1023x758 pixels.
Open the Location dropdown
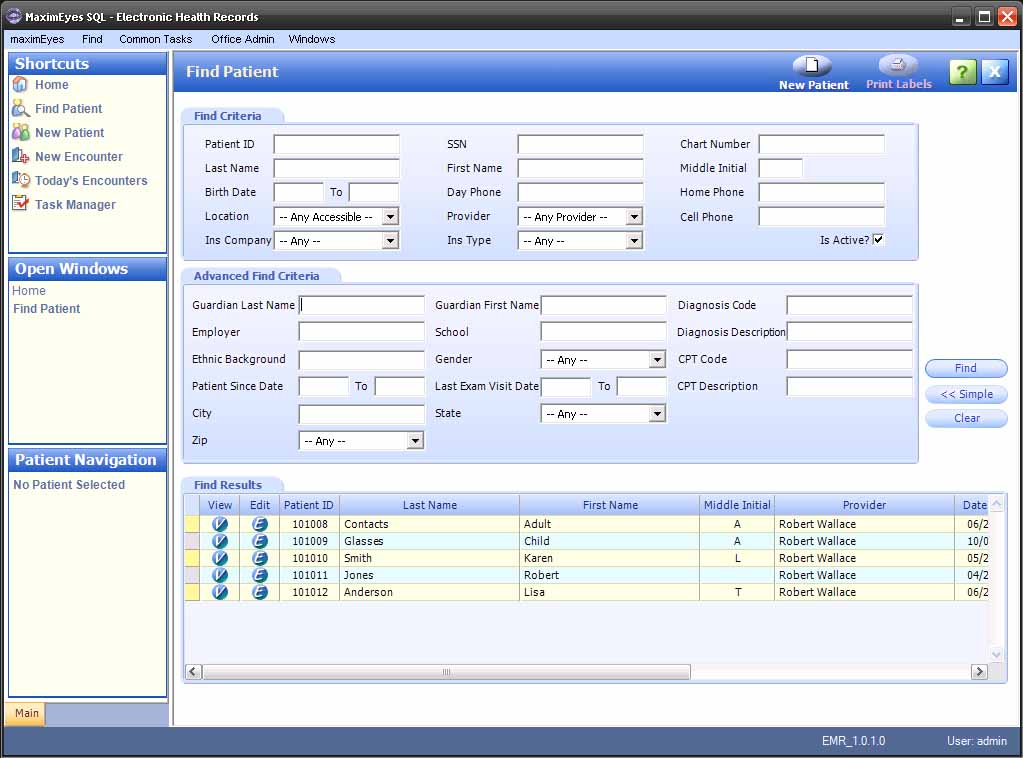click(x=390, y=217)
